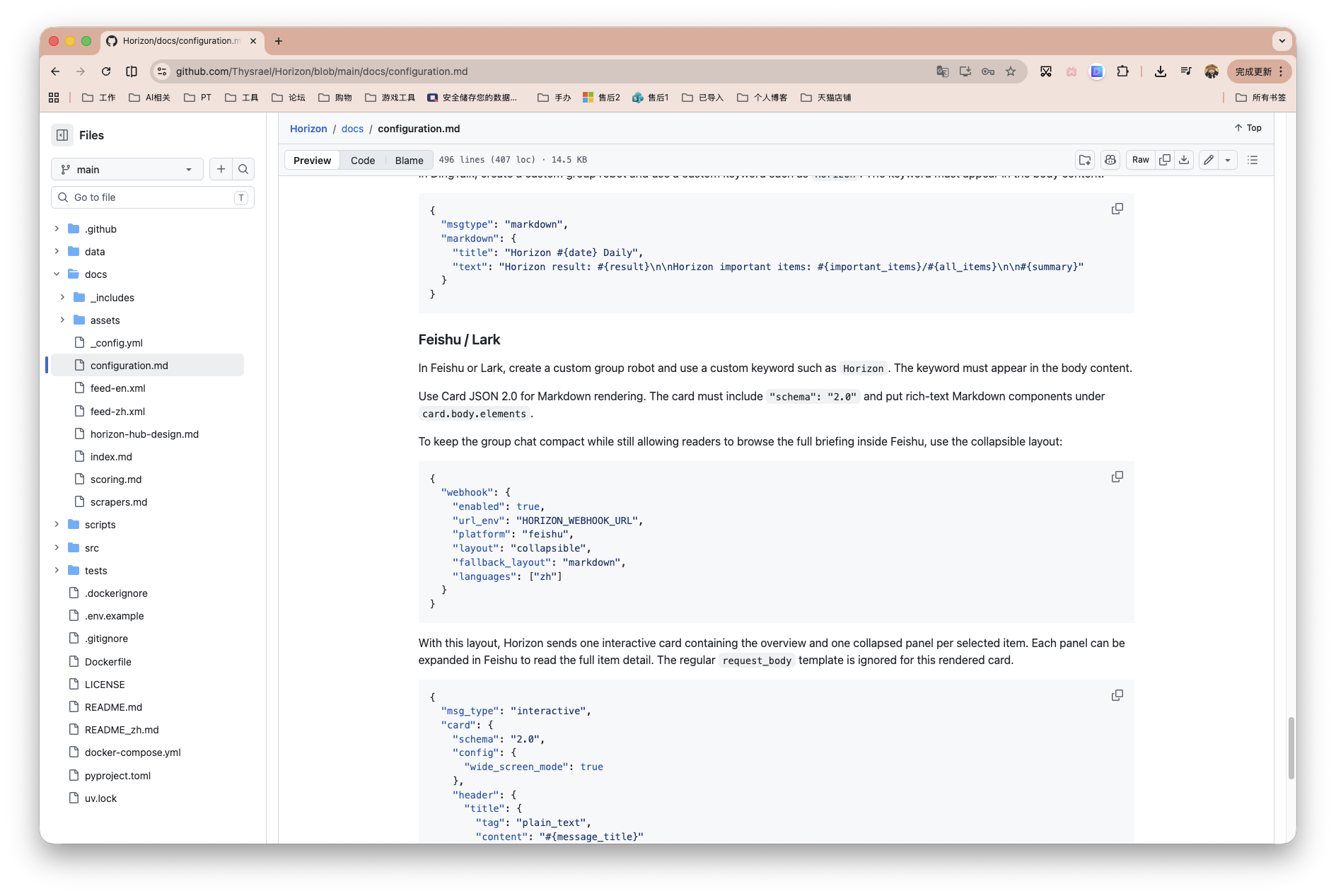This screenshot has height=896, width=1336.
Task: Collapse the docs folder
Action: point(57,274)
